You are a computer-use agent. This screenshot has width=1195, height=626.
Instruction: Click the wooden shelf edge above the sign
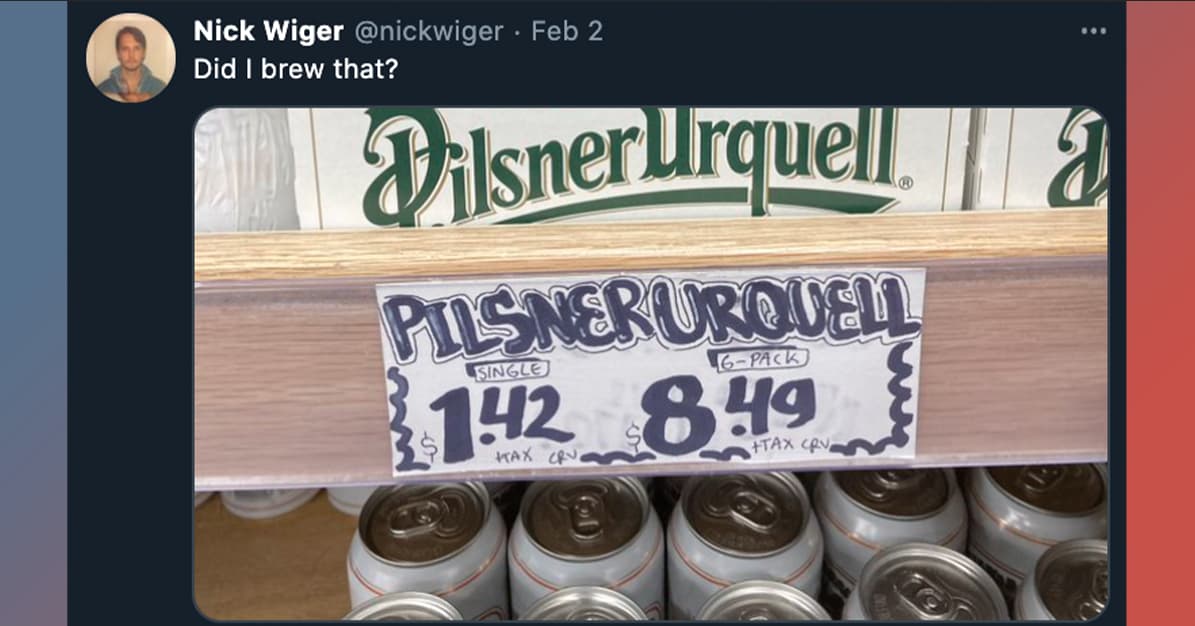tap(651, 244)
